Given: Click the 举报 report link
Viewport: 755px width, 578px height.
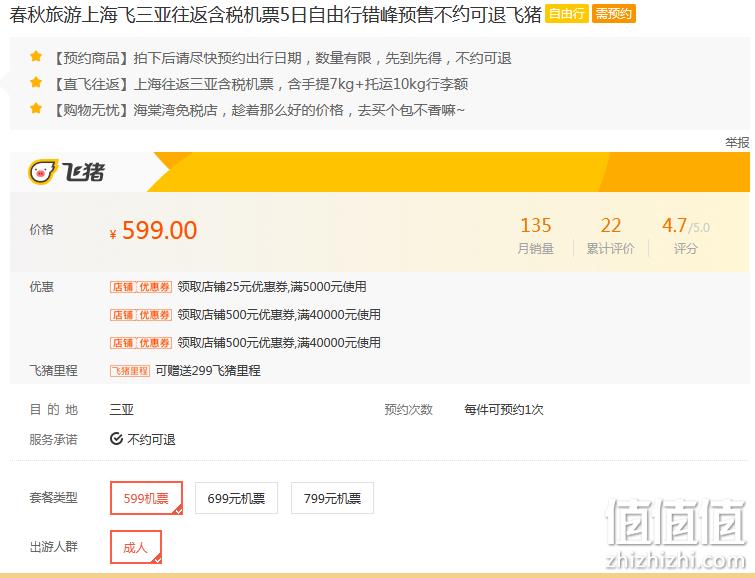Looking at the screenshot, I should (x=737, y=143).
